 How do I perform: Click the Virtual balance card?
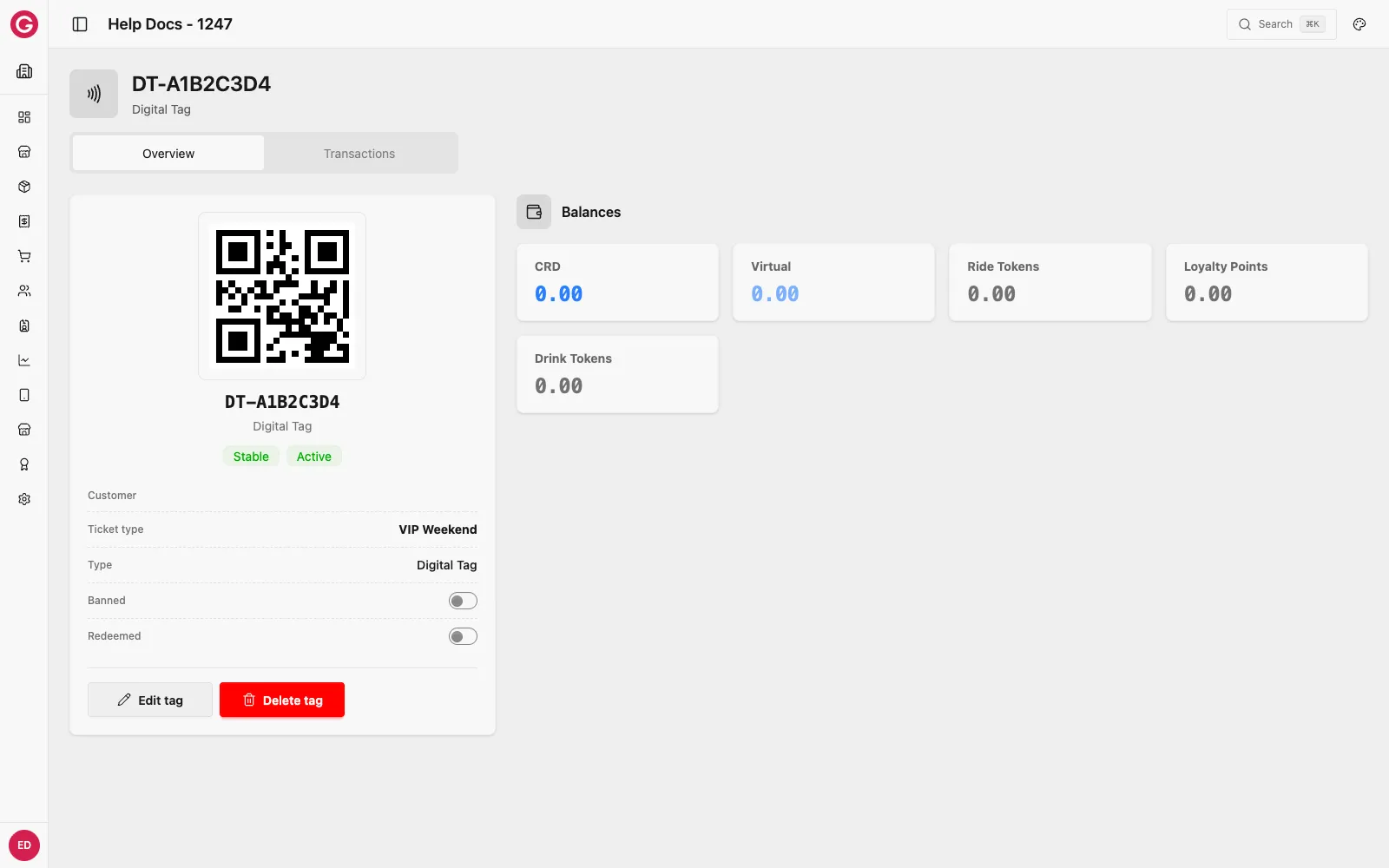[x=833, y=282]
